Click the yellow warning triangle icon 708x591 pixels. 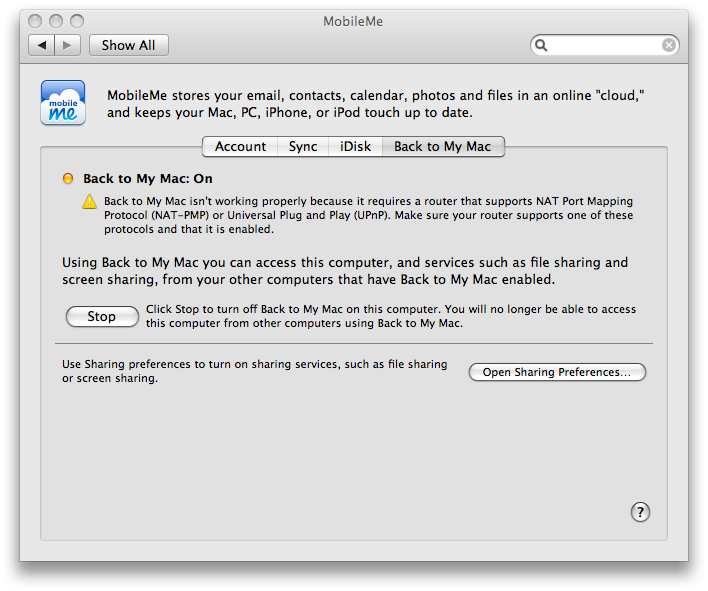pos(89,201)
